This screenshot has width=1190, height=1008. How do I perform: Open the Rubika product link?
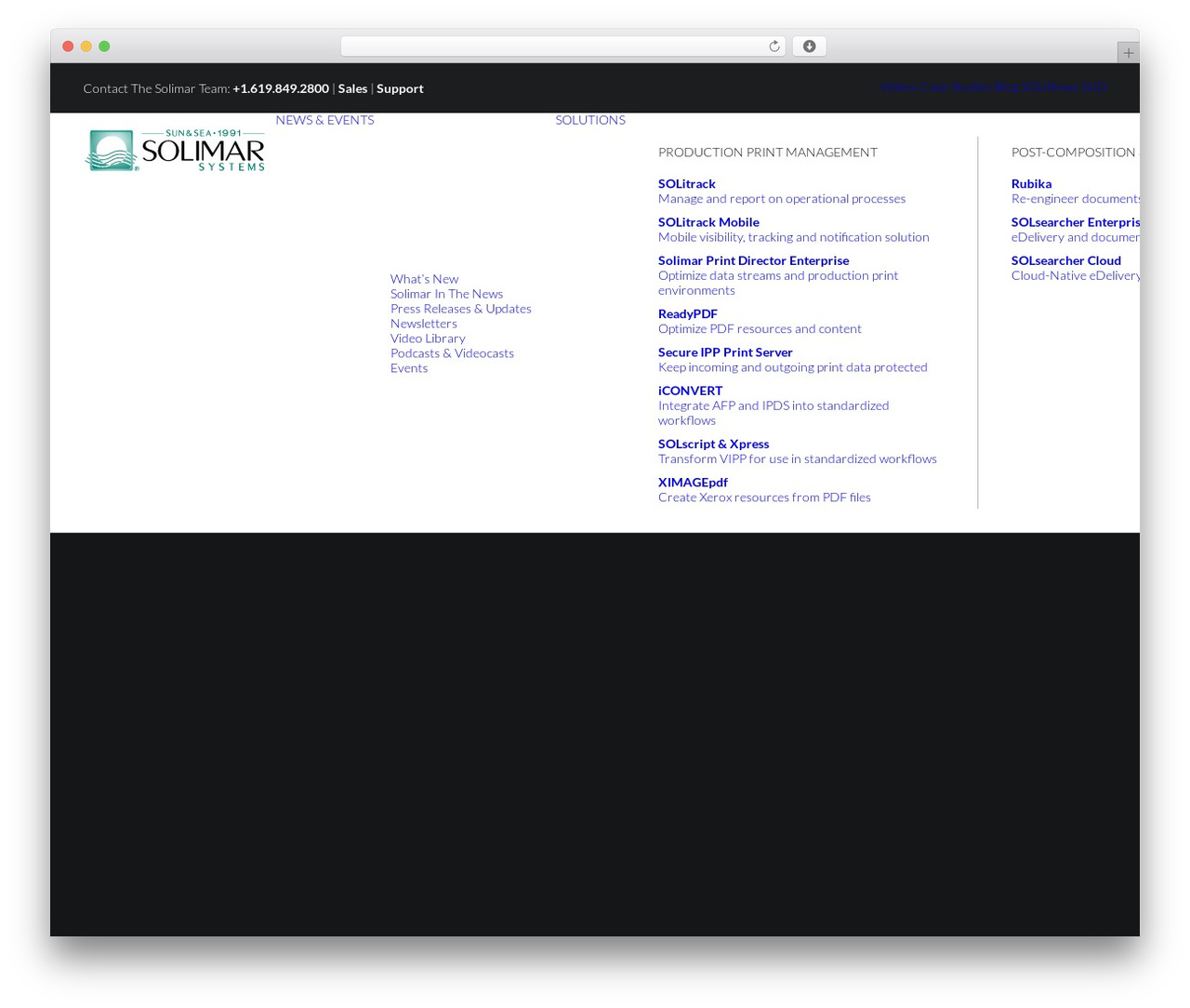pos(1031,184)
